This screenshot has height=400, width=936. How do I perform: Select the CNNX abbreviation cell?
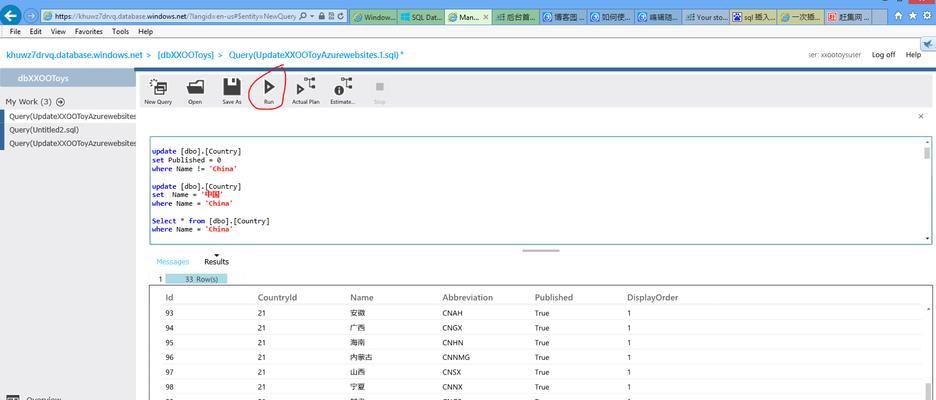coord(452,387)
